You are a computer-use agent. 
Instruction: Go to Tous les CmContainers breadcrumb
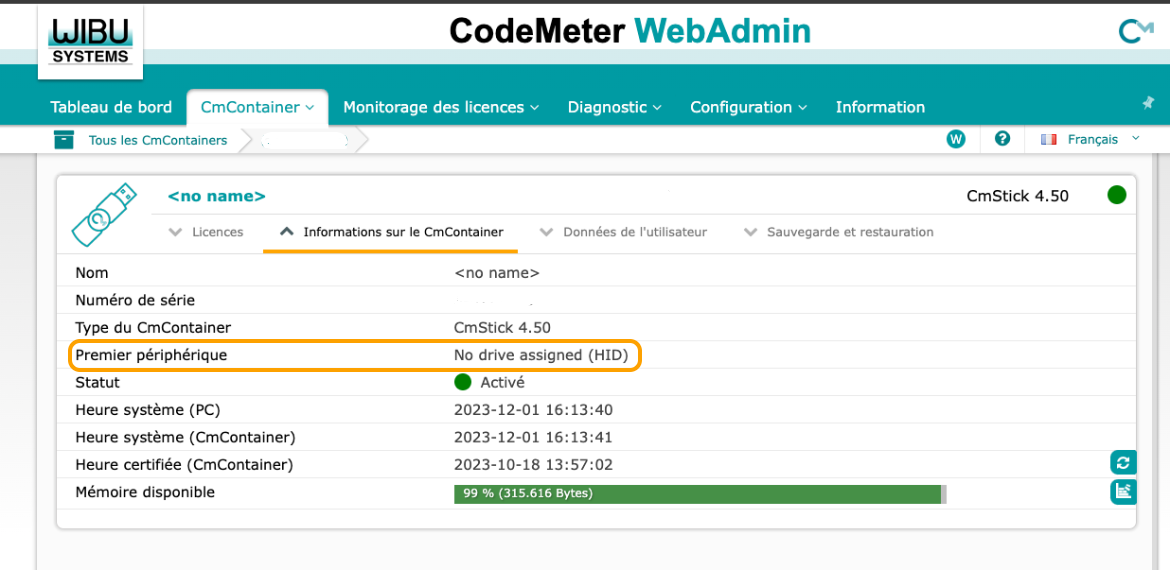click(158, 140)
